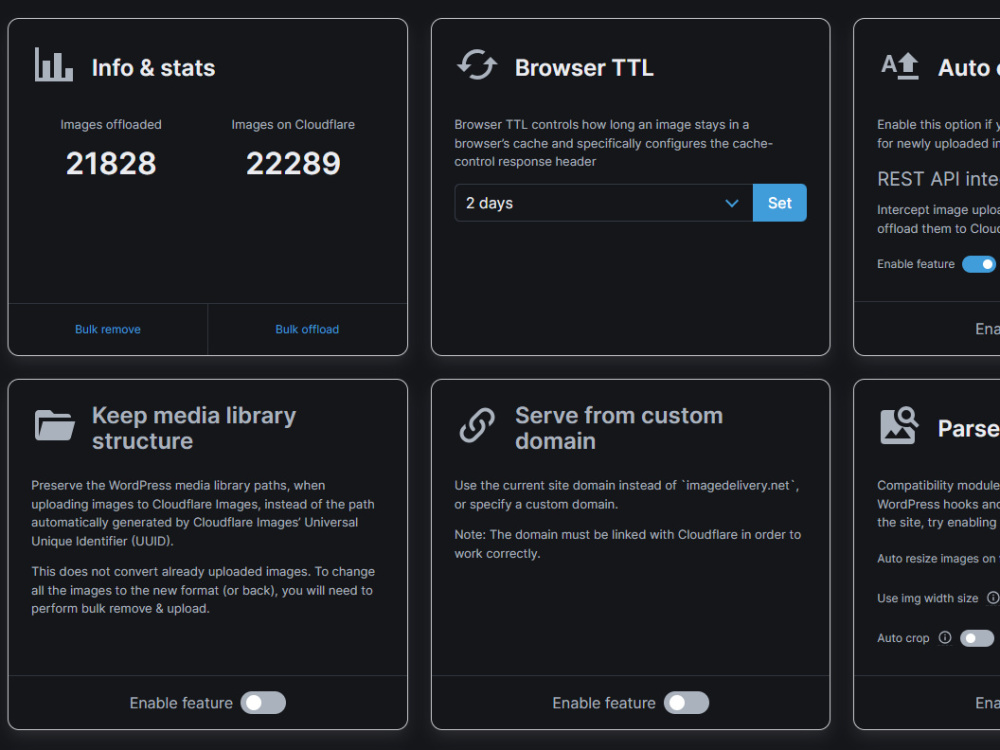Click the Browser TTL description paragraph
Viewport: 1000px width, 750px height.
coord(614,143)
